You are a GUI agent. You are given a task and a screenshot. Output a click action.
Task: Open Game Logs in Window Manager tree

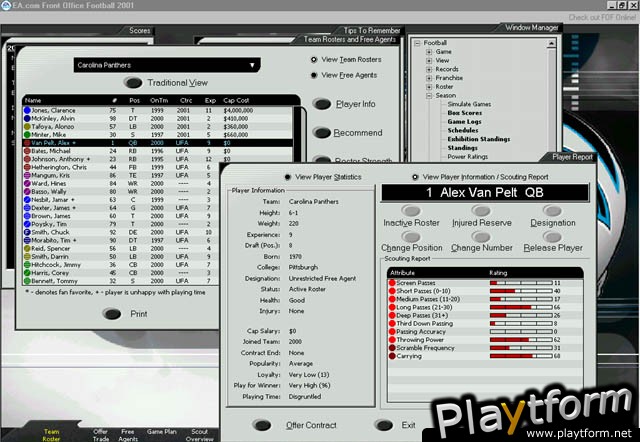[x=464, y=122]
